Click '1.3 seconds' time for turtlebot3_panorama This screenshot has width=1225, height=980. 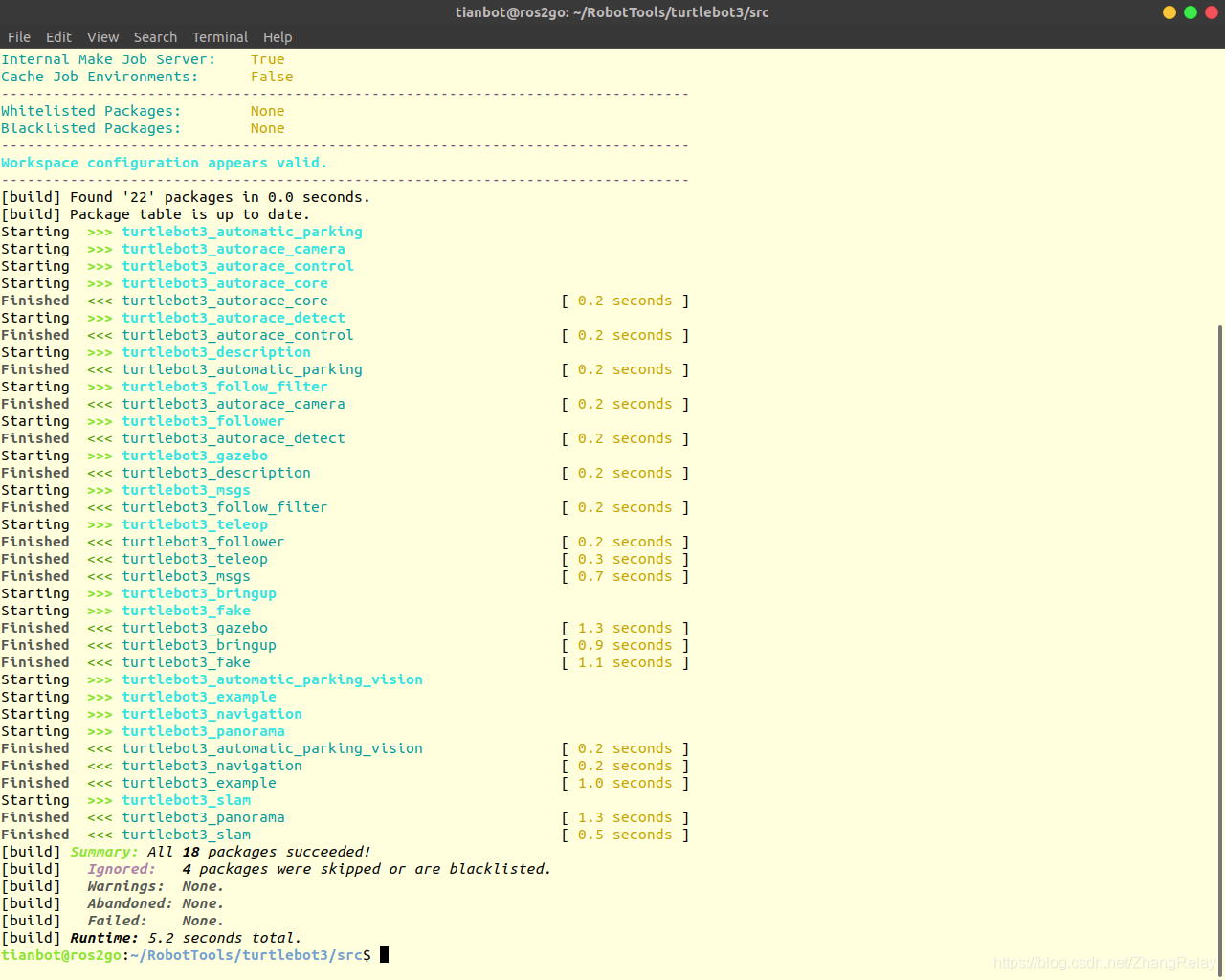point(625,817)
